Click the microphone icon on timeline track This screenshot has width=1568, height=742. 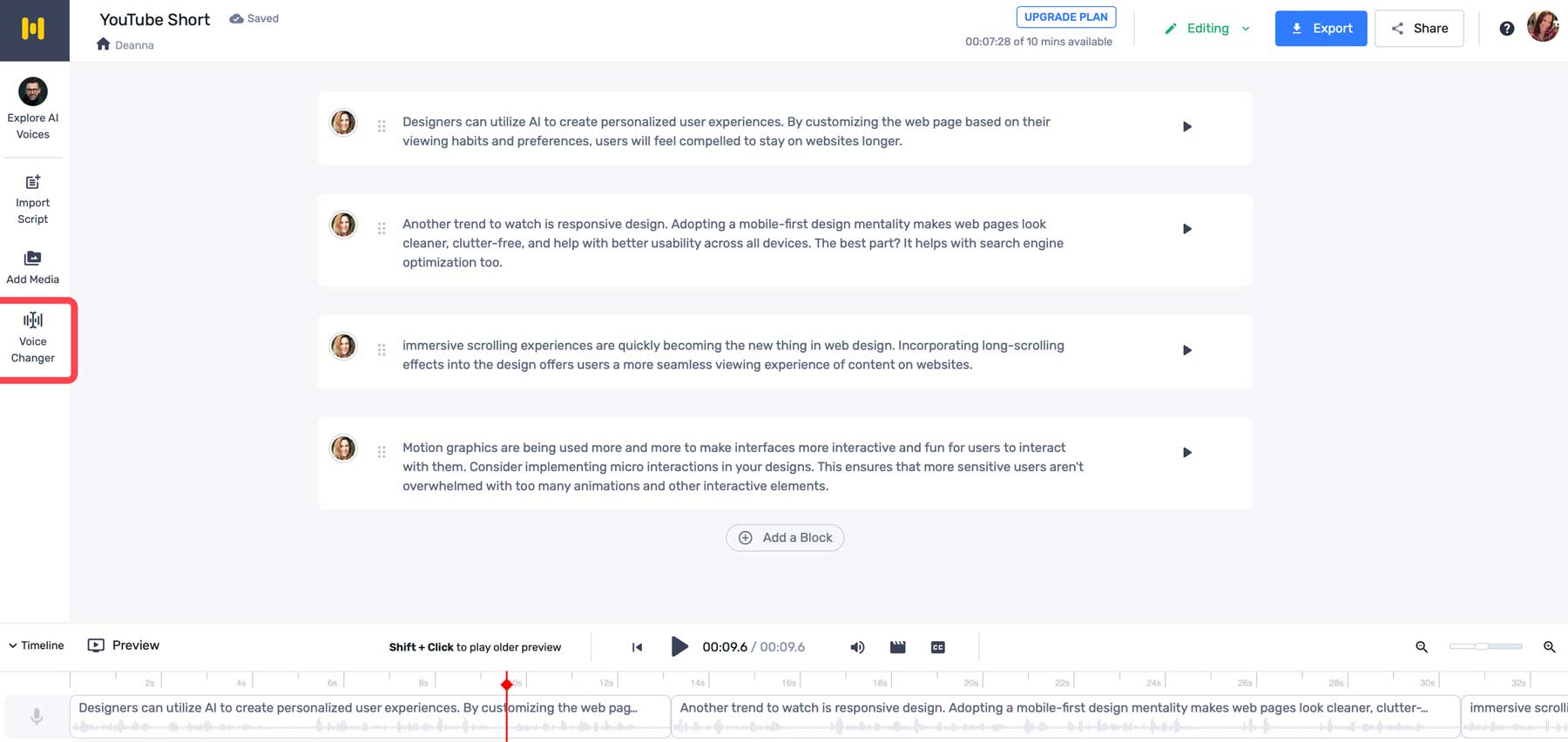[37, 717]
